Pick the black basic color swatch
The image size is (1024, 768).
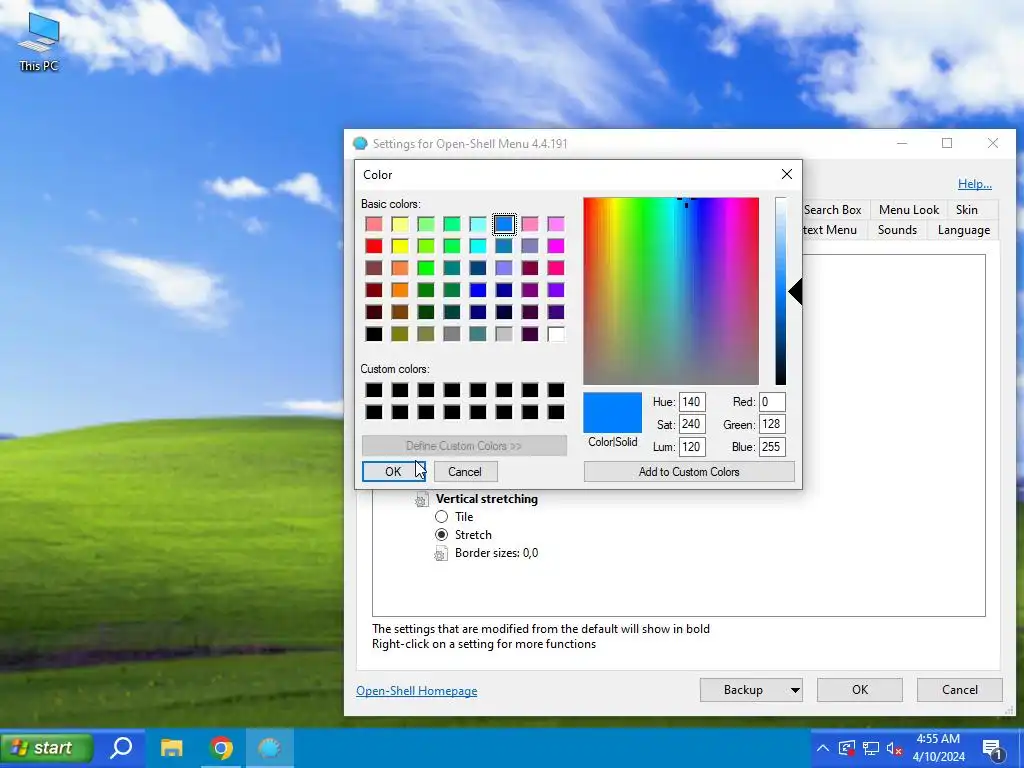pos(374,334)
